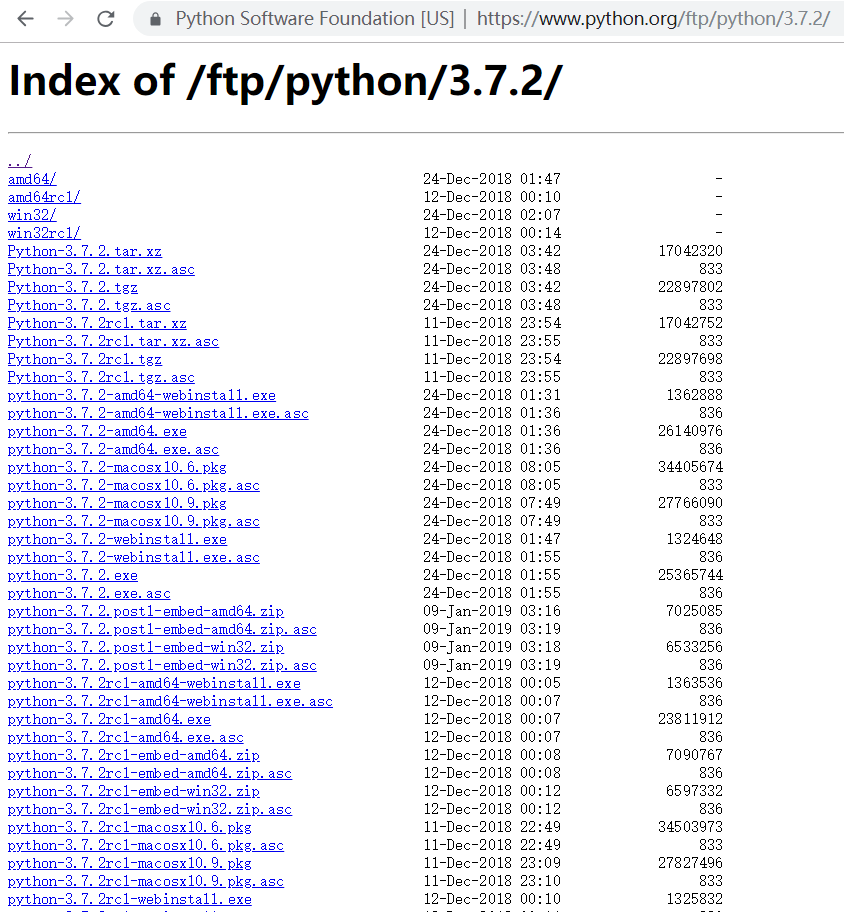Viewport: 844px width, 912px height.
Task: Open Python-3.7.2.tar.xz.asc signature link
Action: 101,269
